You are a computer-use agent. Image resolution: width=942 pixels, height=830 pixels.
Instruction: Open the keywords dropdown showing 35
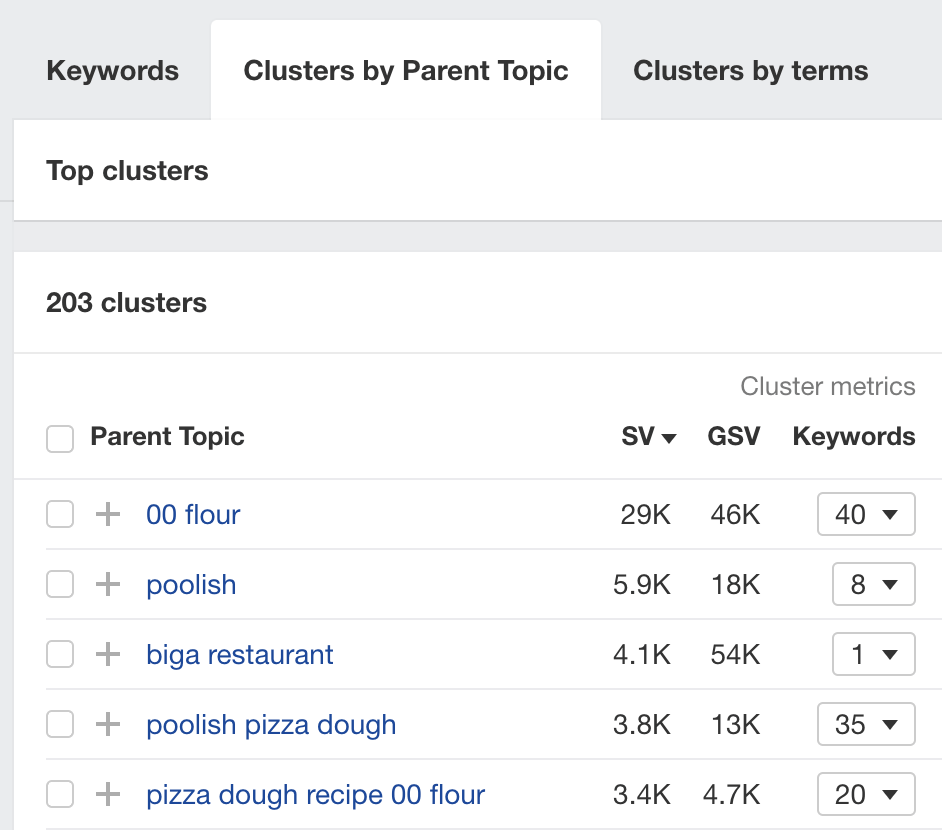[x=866, y=724]
